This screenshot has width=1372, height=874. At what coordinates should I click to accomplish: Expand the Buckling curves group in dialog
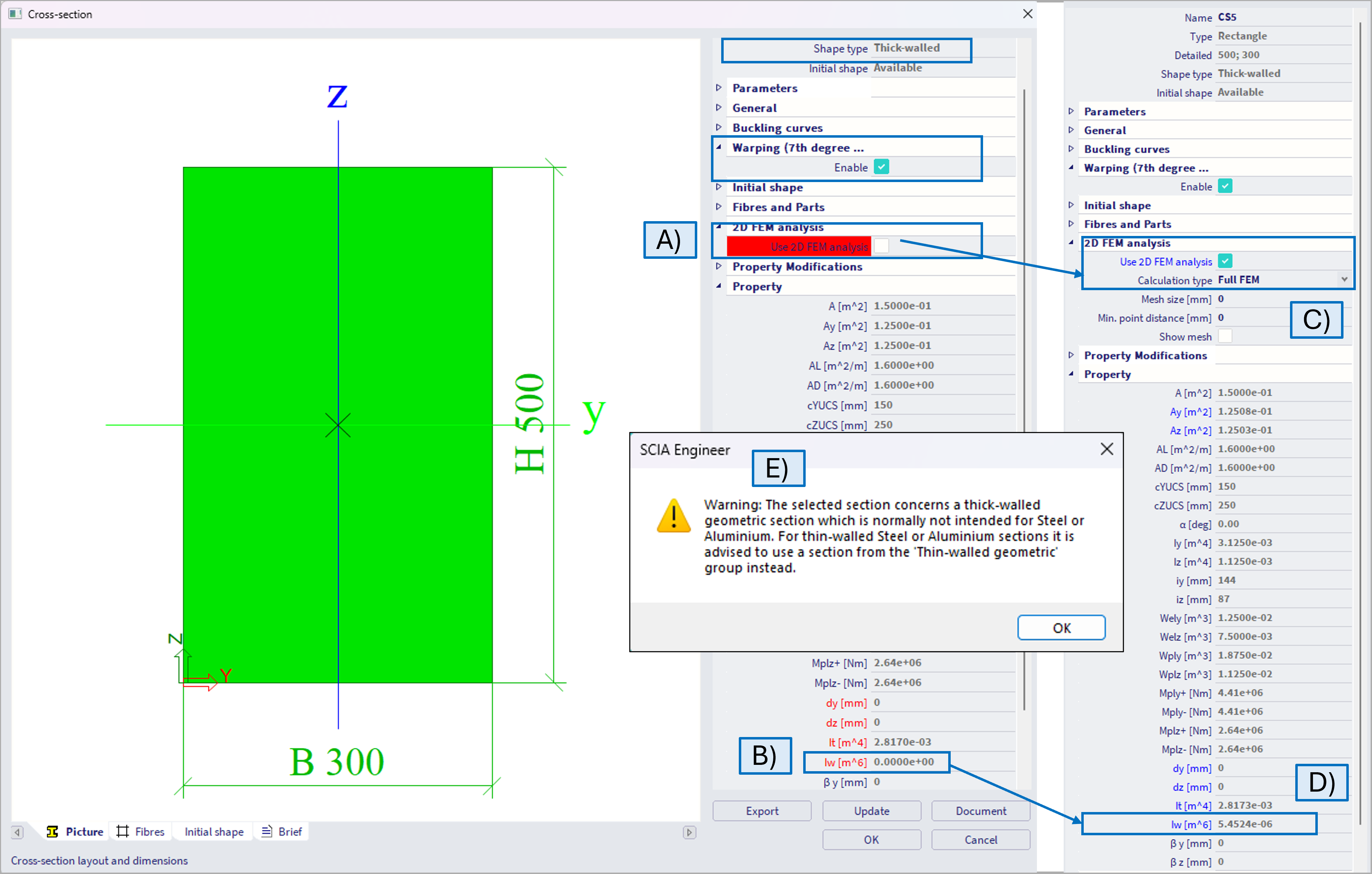(x=719, y=128)
